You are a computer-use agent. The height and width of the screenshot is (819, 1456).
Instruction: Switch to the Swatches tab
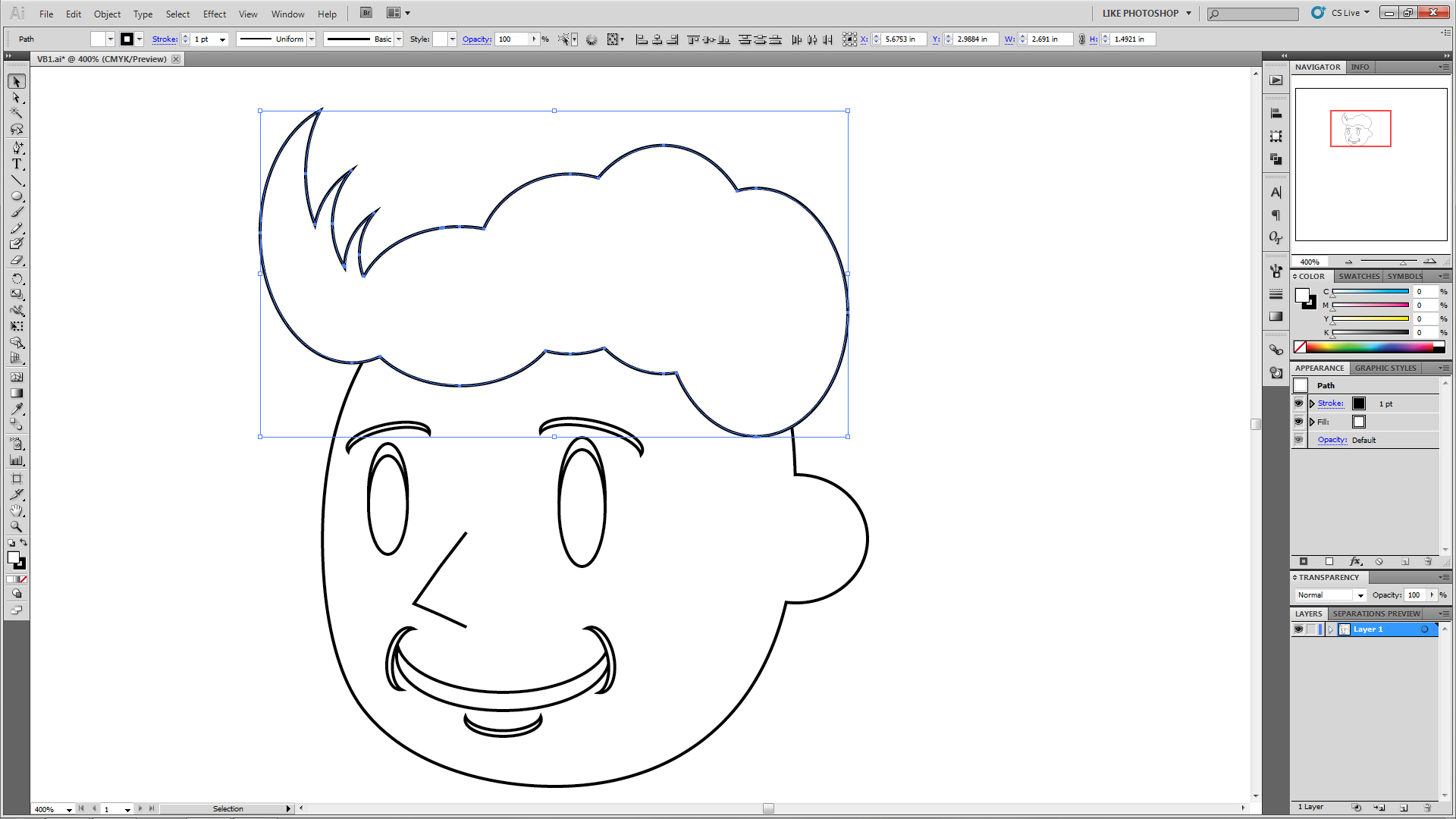[1358, 276]
